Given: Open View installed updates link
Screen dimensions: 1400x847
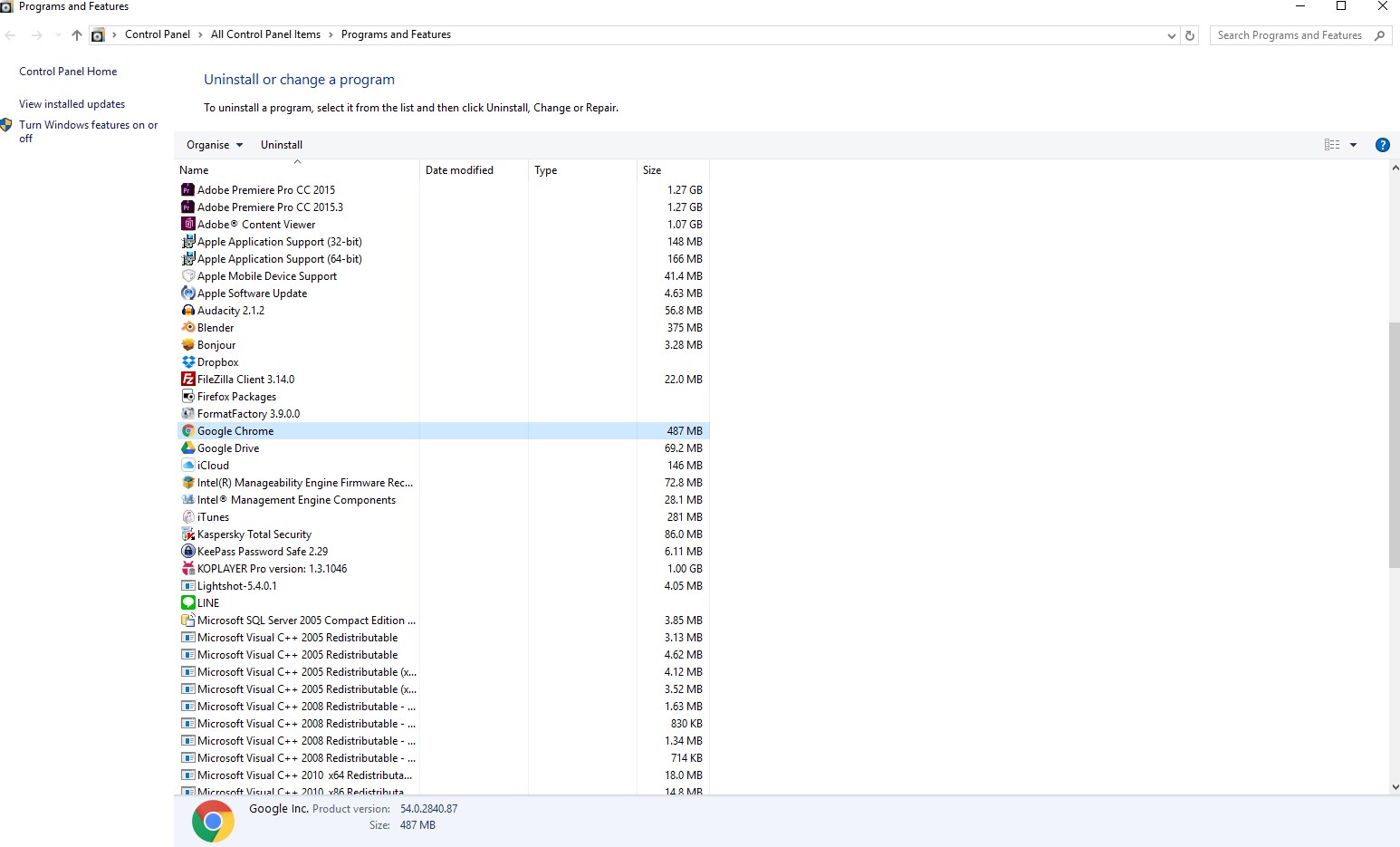Looking at the screenshot, I should 72,104.
